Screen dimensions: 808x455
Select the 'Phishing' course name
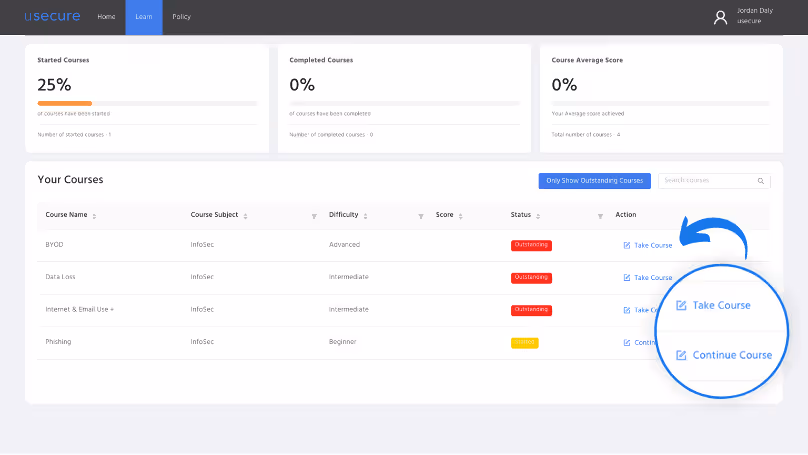(58, 342)
